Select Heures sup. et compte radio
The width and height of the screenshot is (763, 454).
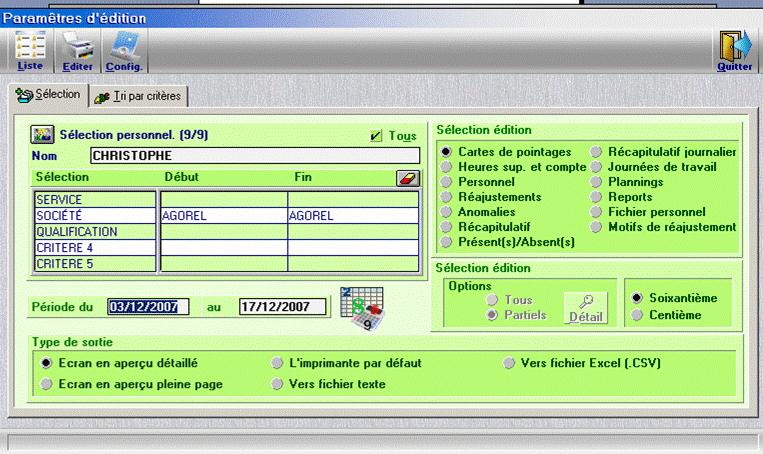point(446,167)
